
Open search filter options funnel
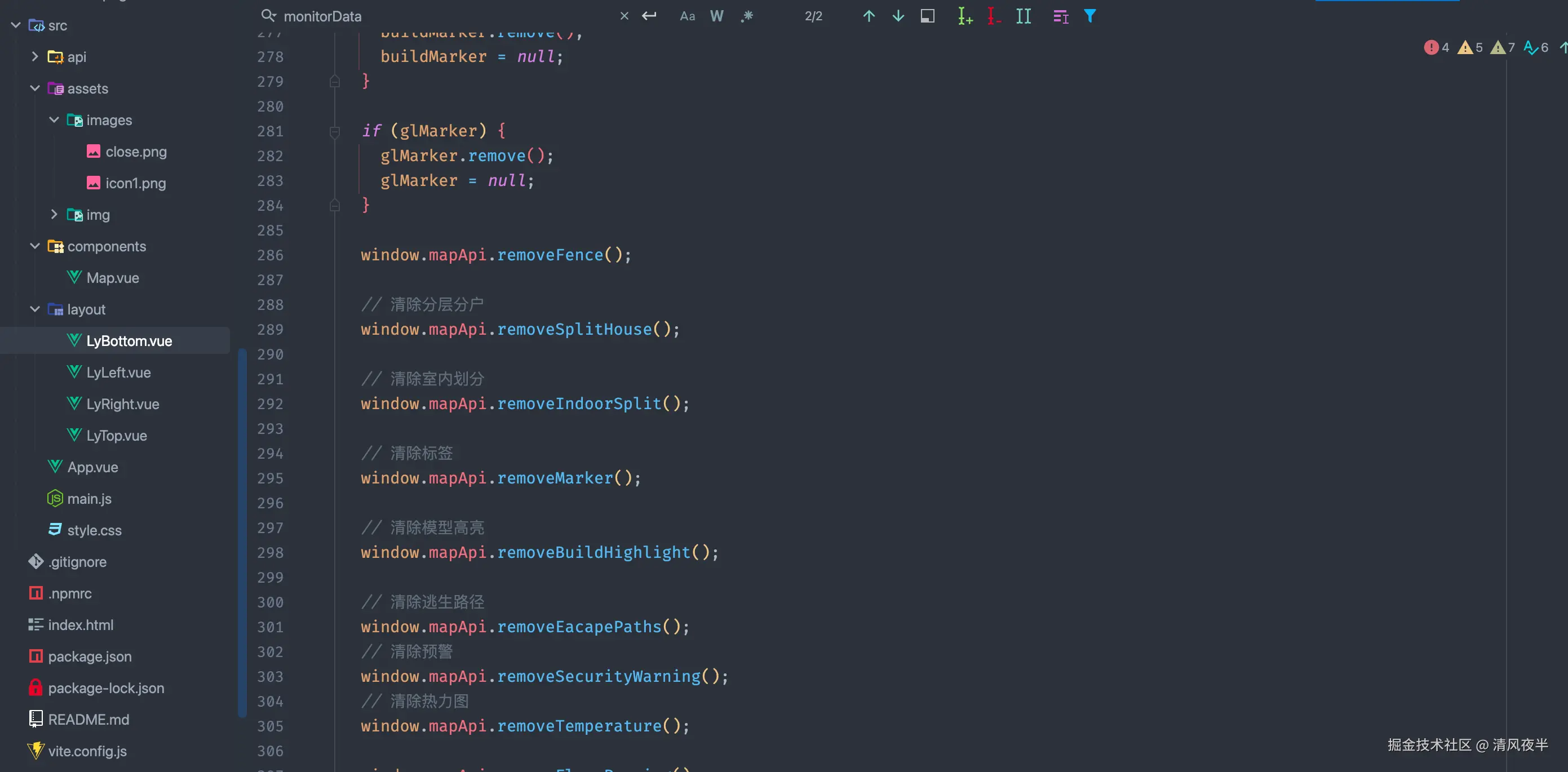click(x=1089, y=16)
